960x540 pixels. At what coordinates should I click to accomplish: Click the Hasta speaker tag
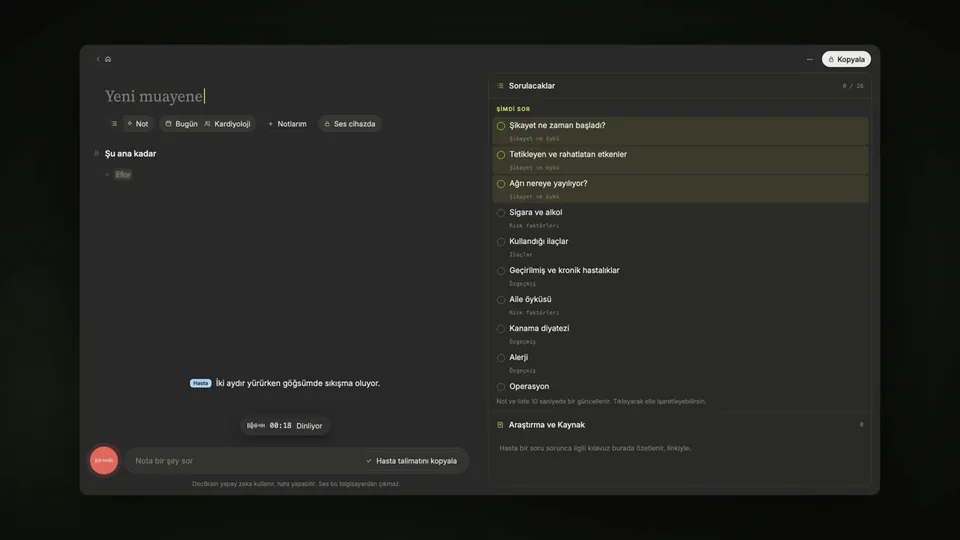click(200, 383)
